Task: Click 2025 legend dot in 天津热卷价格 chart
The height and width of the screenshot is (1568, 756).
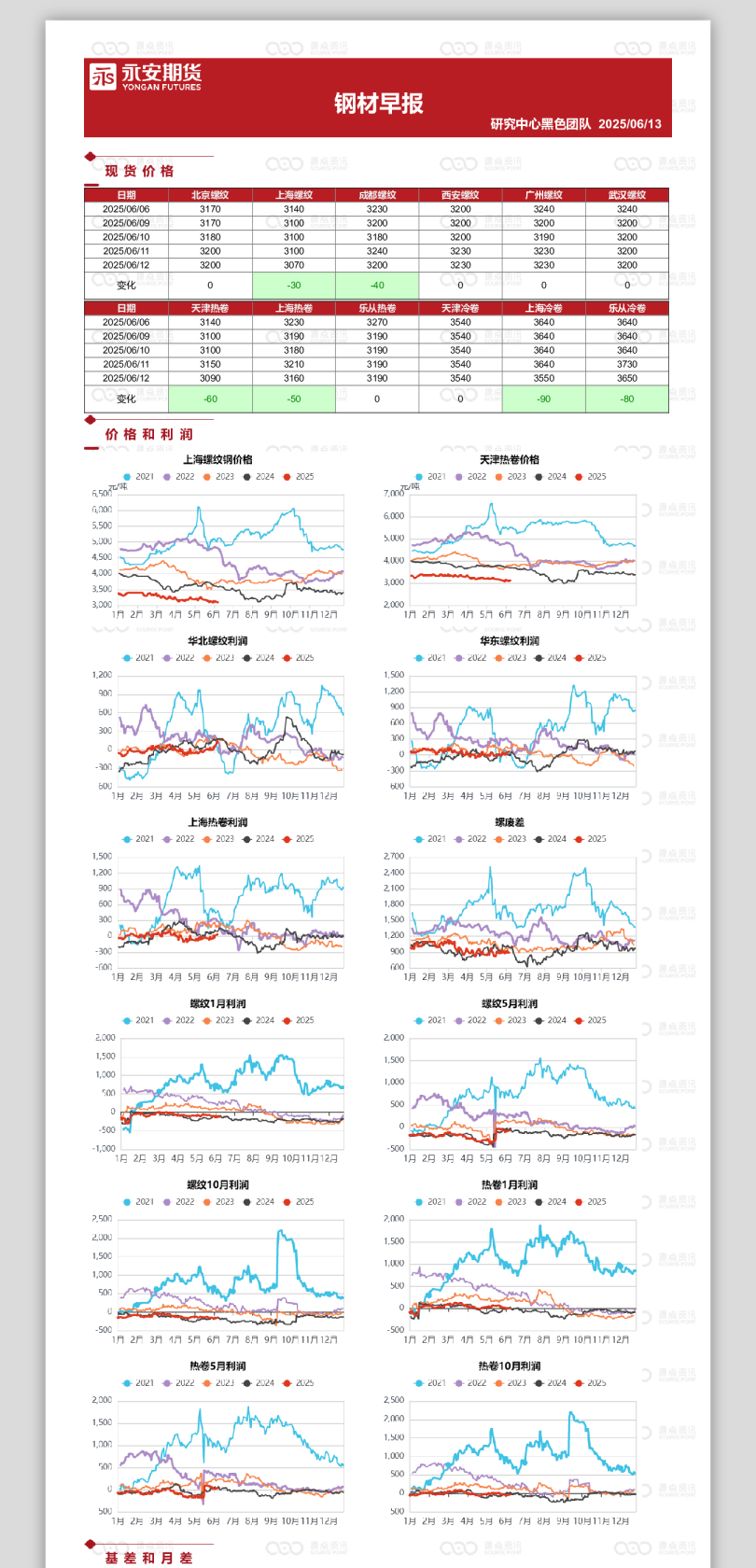Action: click(x=579, y=477)
